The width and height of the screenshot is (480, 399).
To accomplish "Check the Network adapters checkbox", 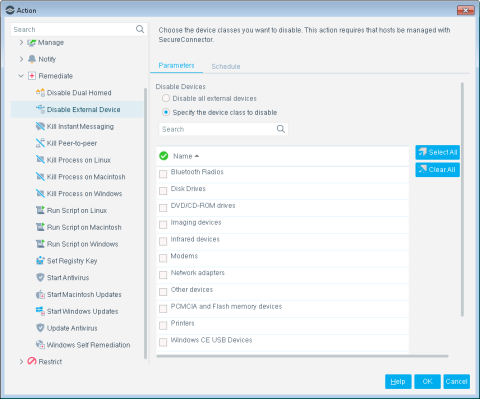I will tap(163, 275).
